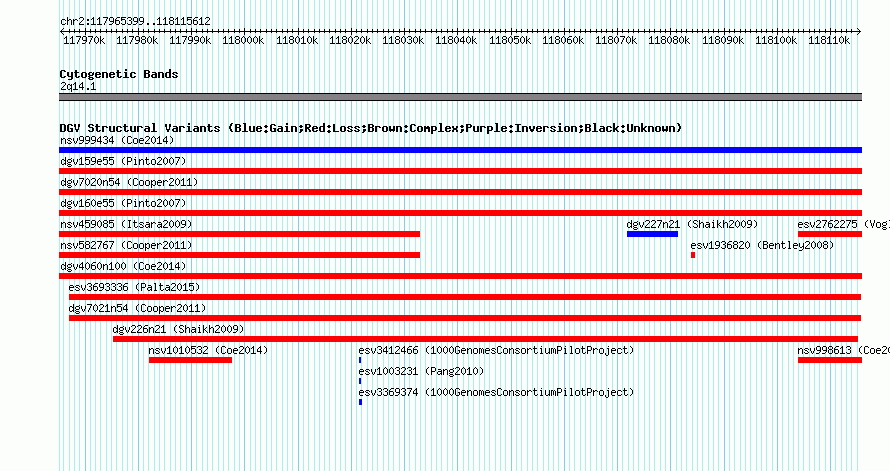The height and width of the screenshot is (471, 890).
Task: Select the red esv2762275 loss bar
Action: point(830,234)
